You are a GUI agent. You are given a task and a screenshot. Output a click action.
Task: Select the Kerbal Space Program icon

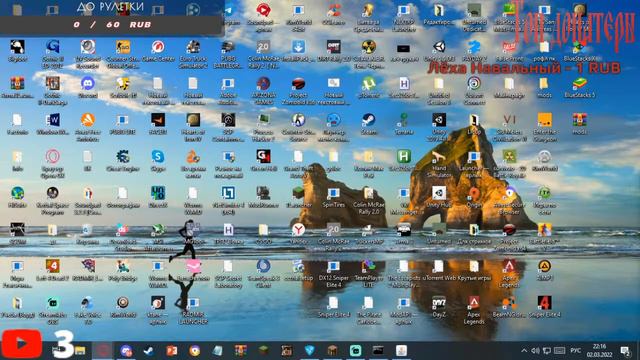click(x=52, y=193)
